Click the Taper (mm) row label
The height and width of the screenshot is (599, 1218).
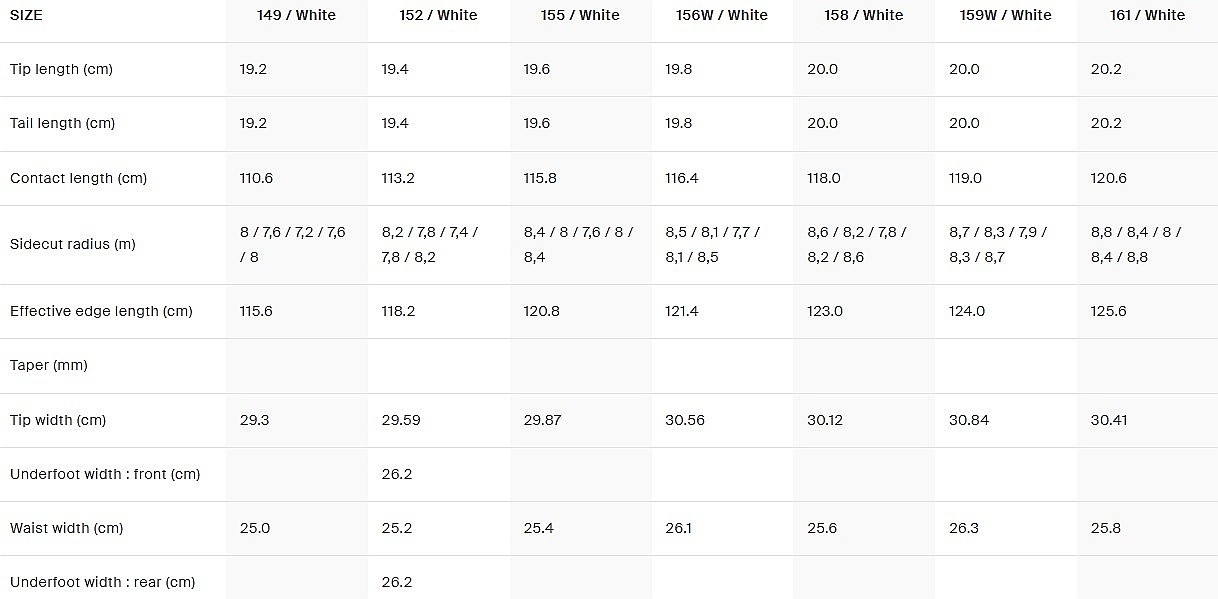(x=49, y=365)
